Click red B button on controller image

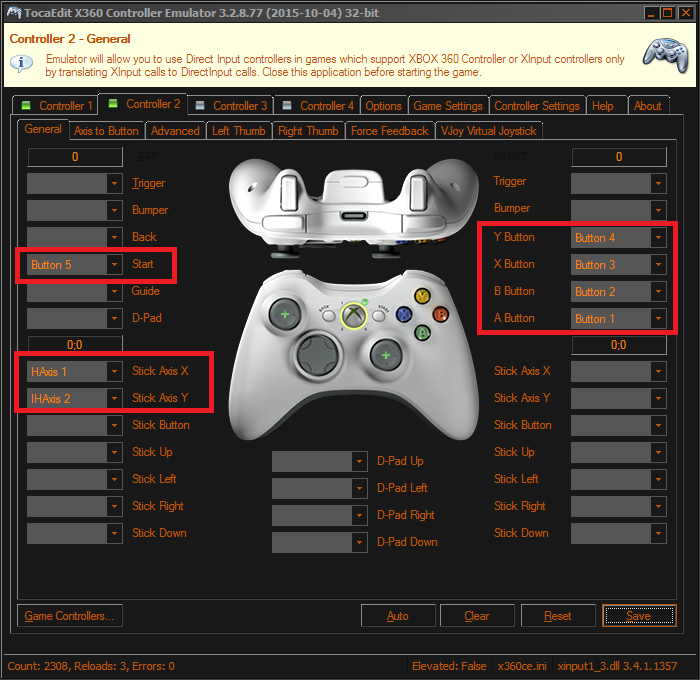pyautogui.click(x=441, y=314)
